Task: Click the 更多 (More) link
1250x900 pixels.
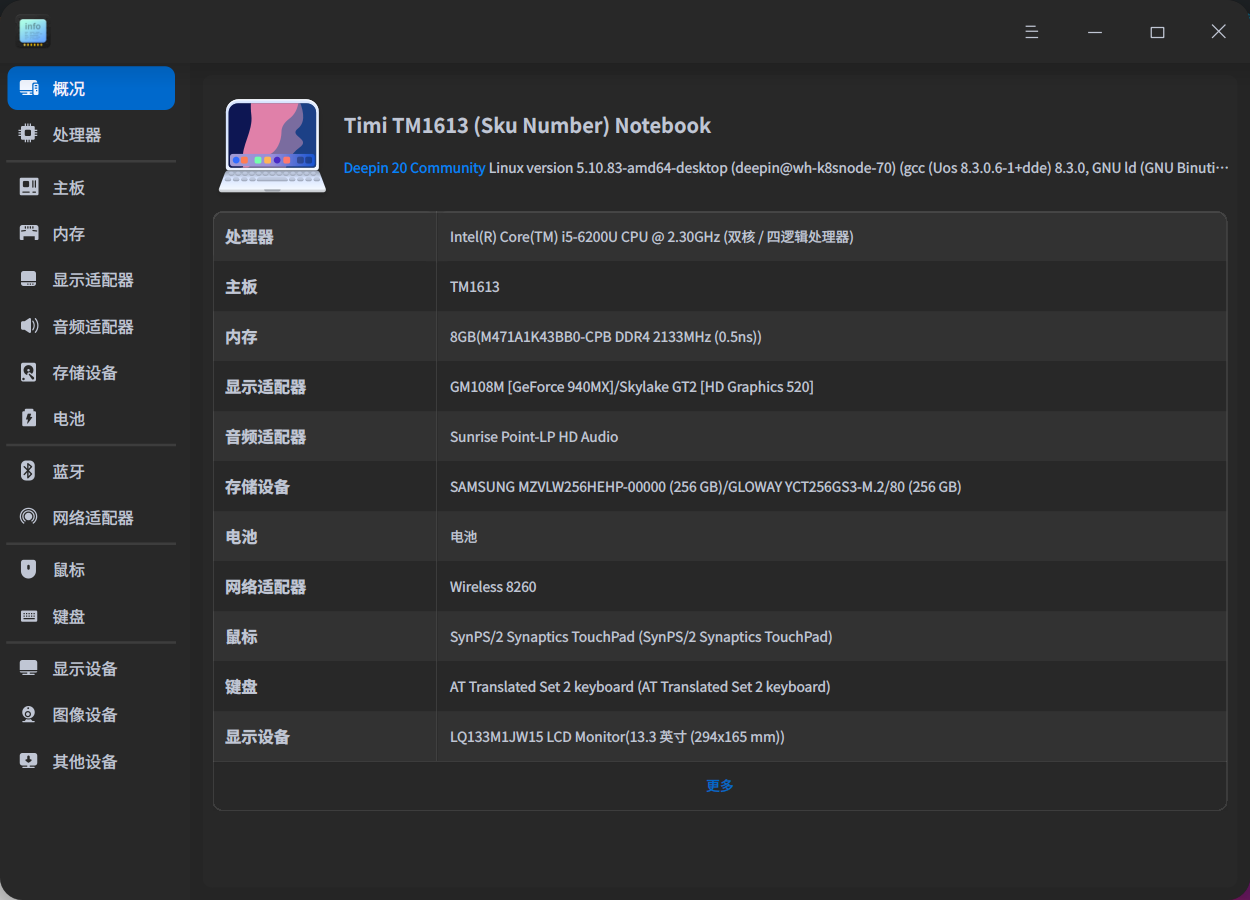Action: coord(719,785)
